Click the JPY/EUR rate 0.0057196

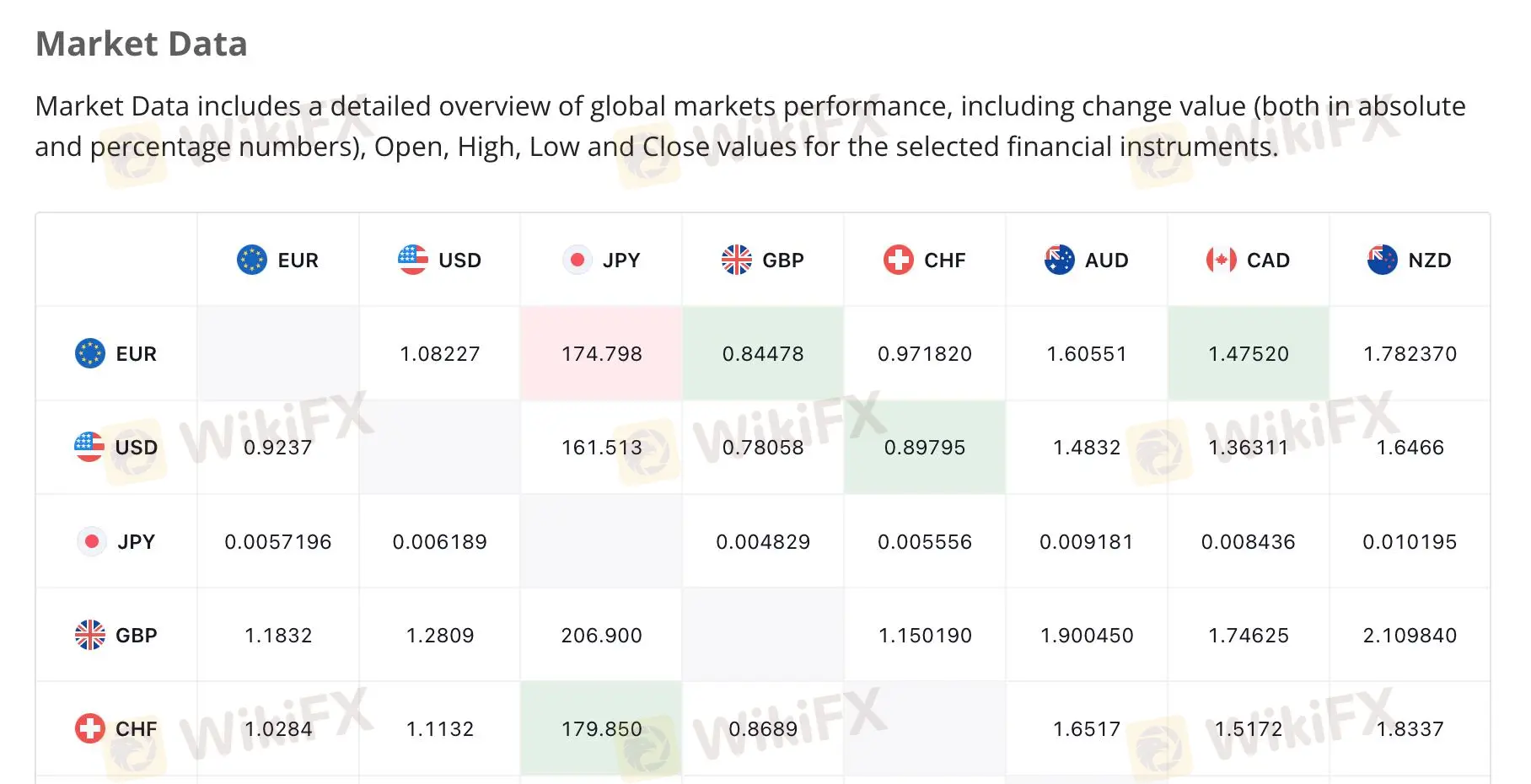point(278,542)
